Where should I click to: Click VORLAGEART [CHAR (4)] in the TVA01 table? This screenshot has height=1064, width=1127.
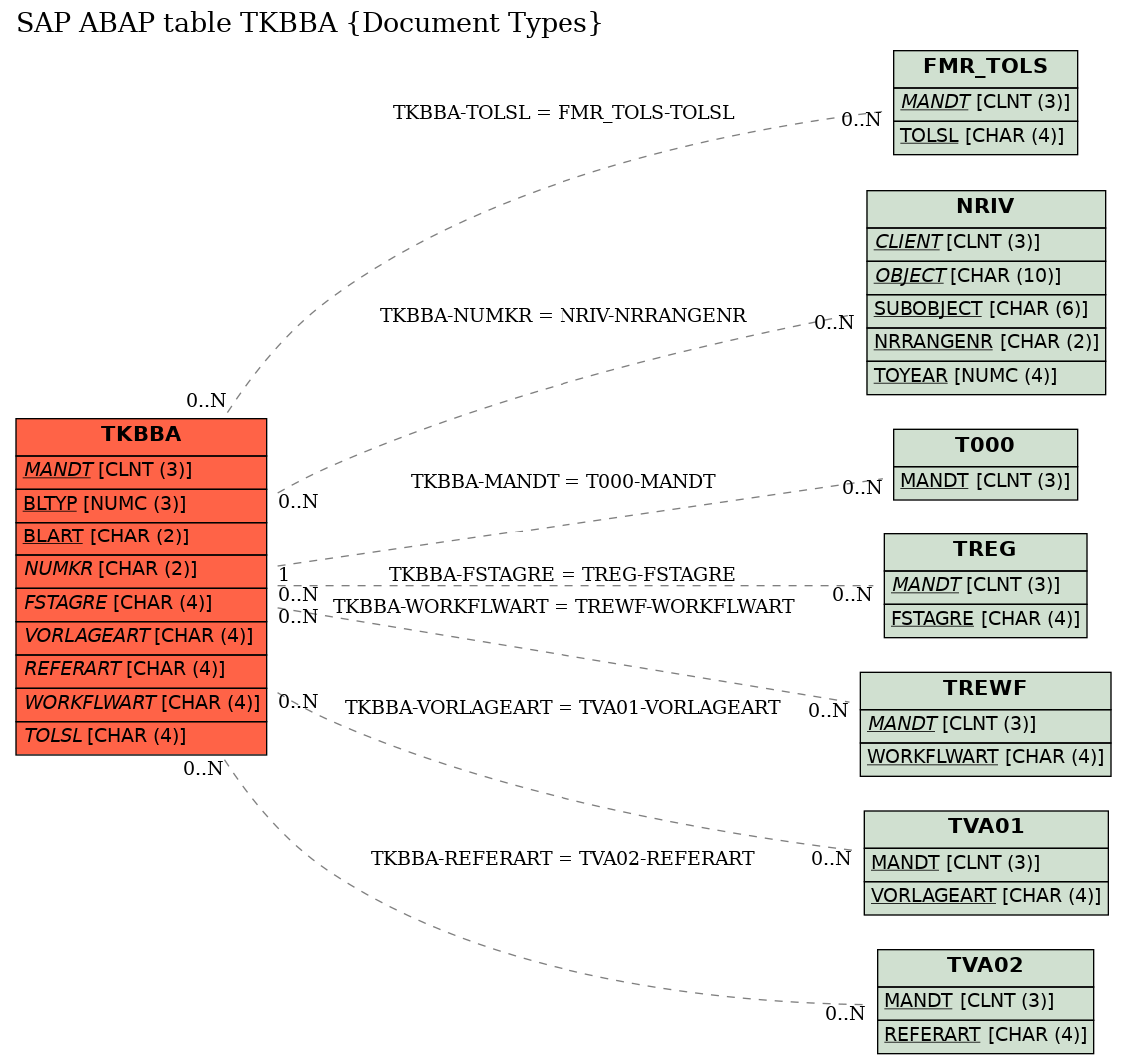[x=986, y=898]
